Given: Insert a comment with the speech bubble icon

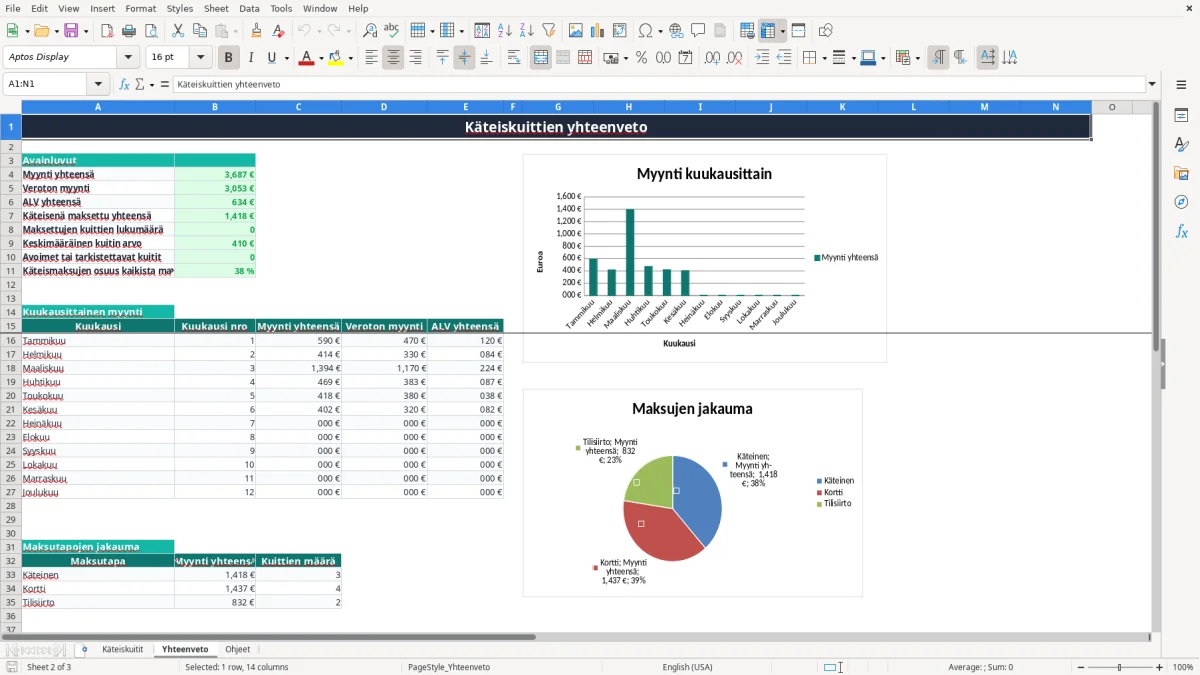Looking at the screenshot, I should click(698, 31).
